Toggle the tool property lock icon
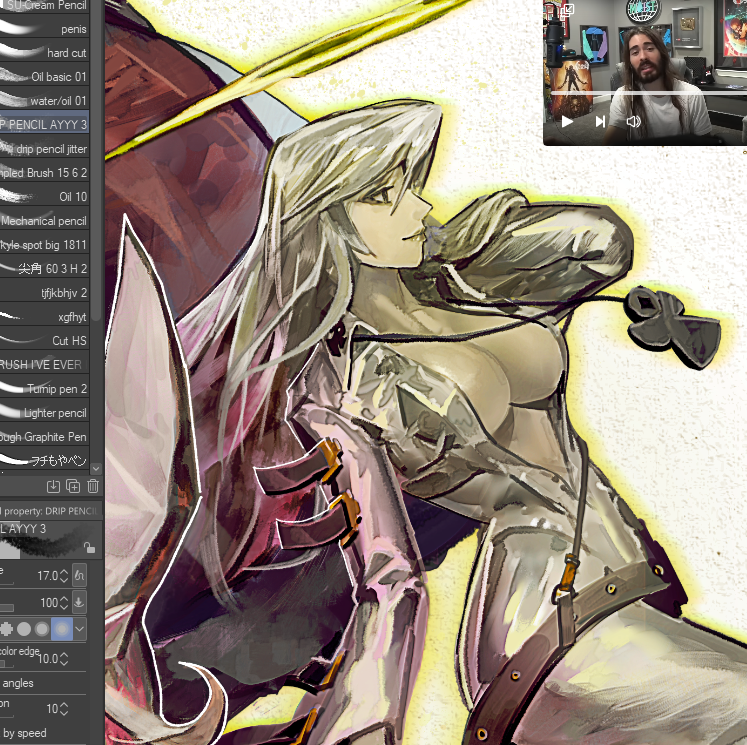 [89, 548]
